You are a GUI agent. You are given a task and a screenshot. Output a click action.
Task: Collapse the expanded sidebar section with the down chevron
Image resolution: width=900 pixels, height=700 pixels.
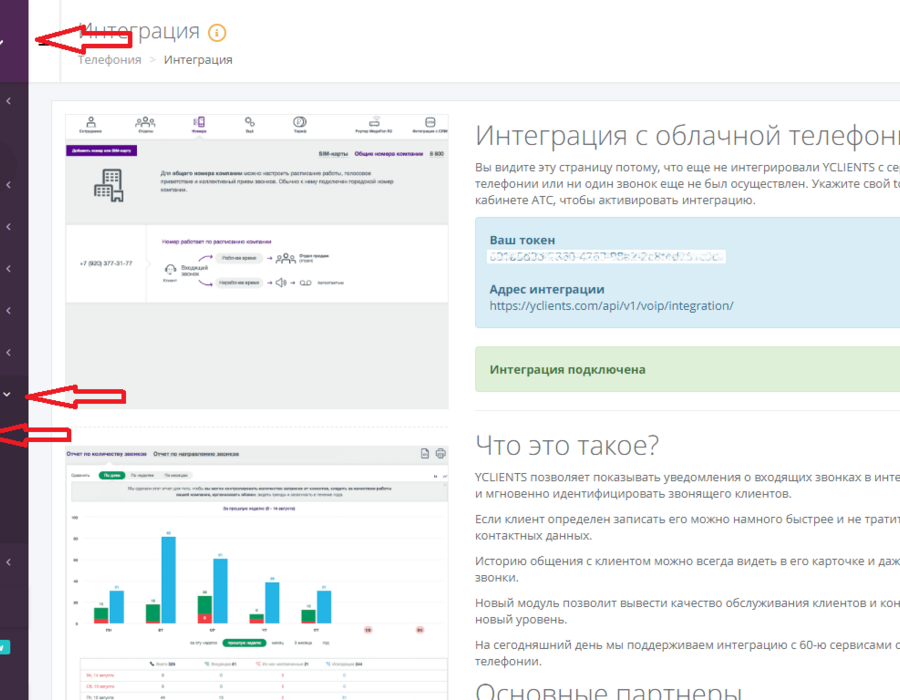tap(7, 394)
